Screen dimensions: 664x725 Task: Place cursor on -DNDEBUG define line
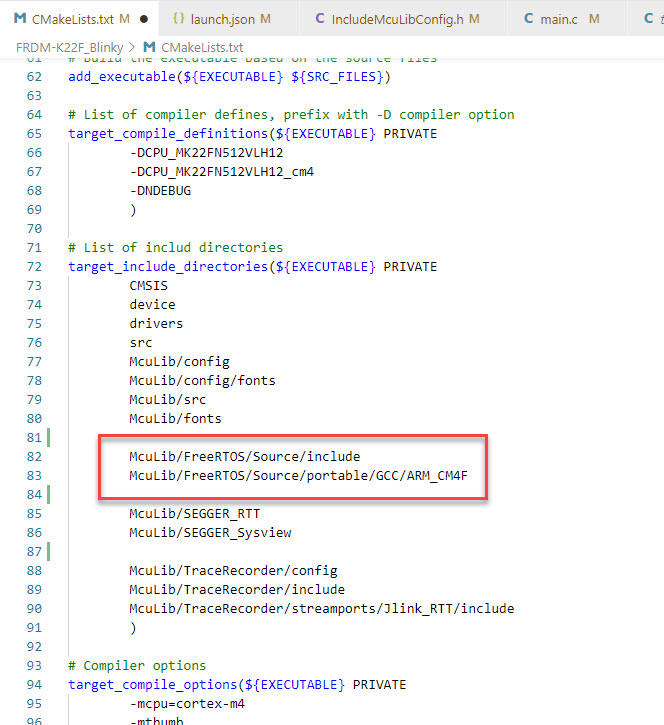pos(160,190)
